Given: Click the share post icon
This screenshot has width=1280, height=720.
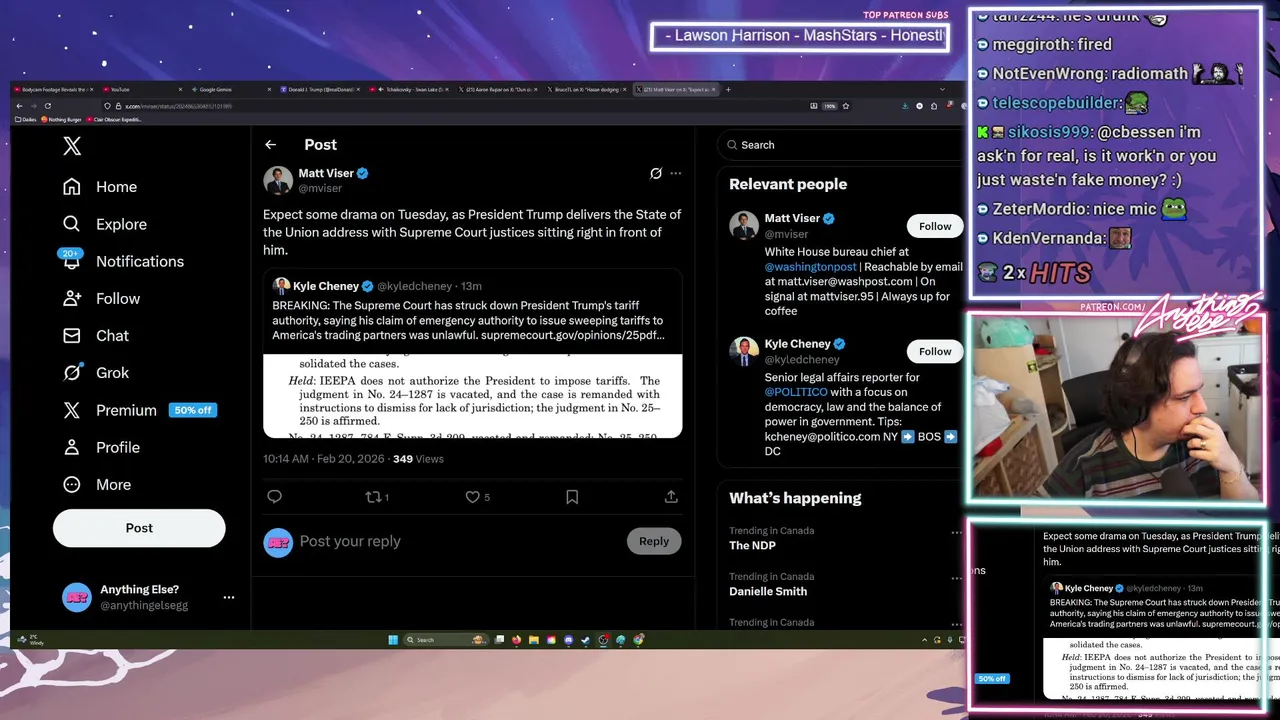Looking at the screenshot, I should point(671,496).
